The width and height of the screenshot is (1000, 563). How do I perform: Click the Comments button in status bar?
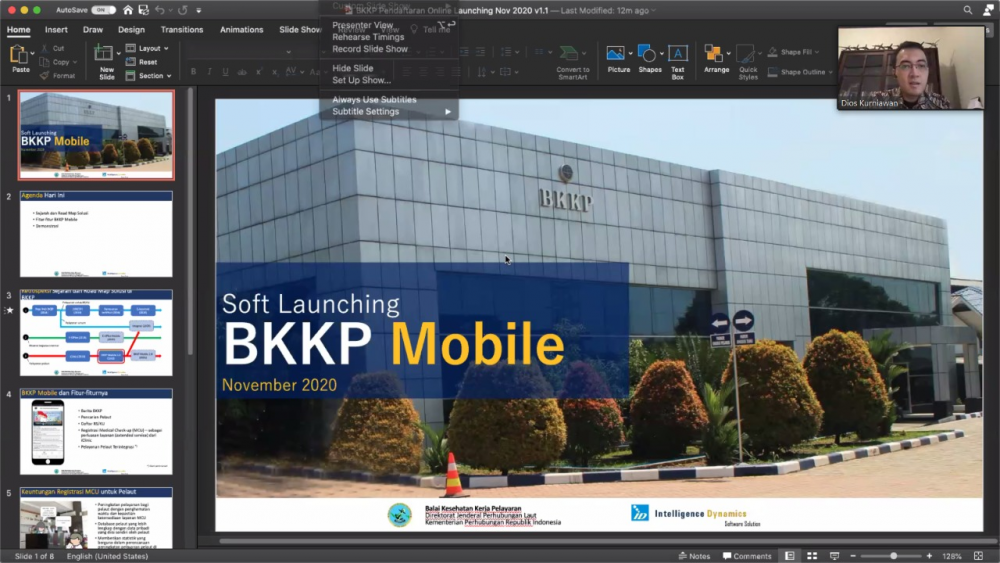[x=747, y=556]
